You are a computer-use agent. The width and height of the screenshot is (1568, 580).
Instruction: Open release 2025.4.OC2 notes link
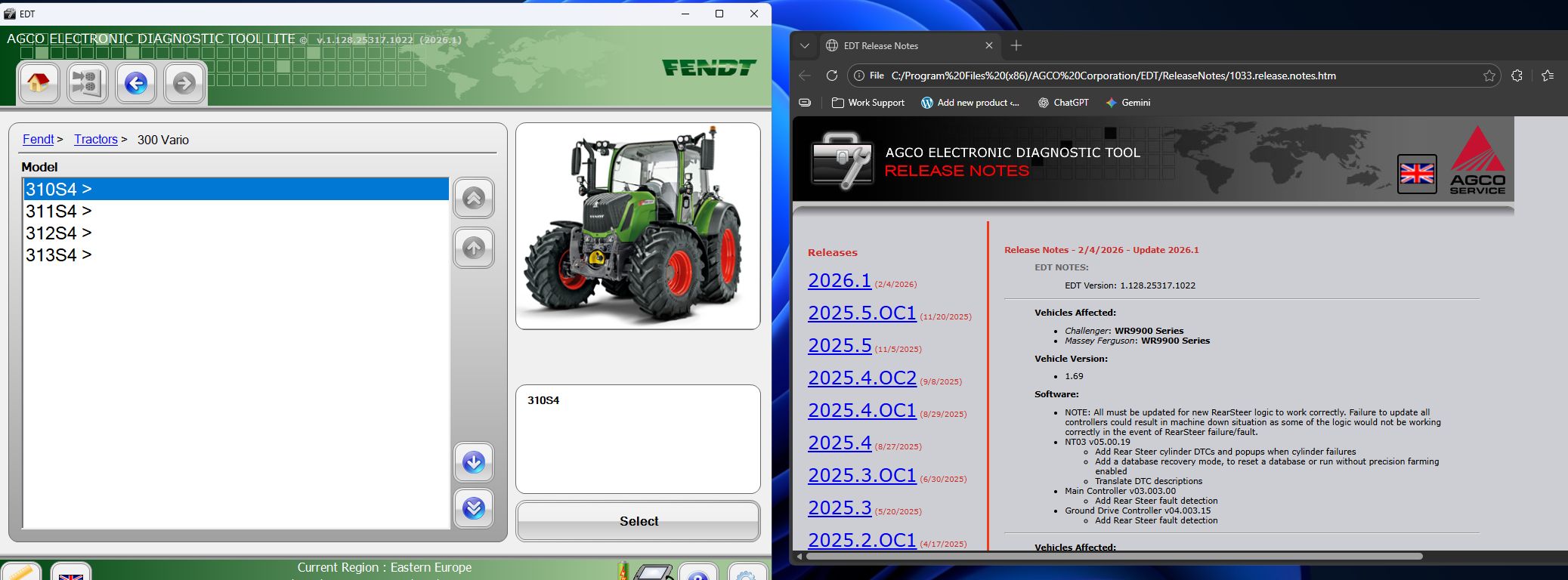click(x=862, y=378)
